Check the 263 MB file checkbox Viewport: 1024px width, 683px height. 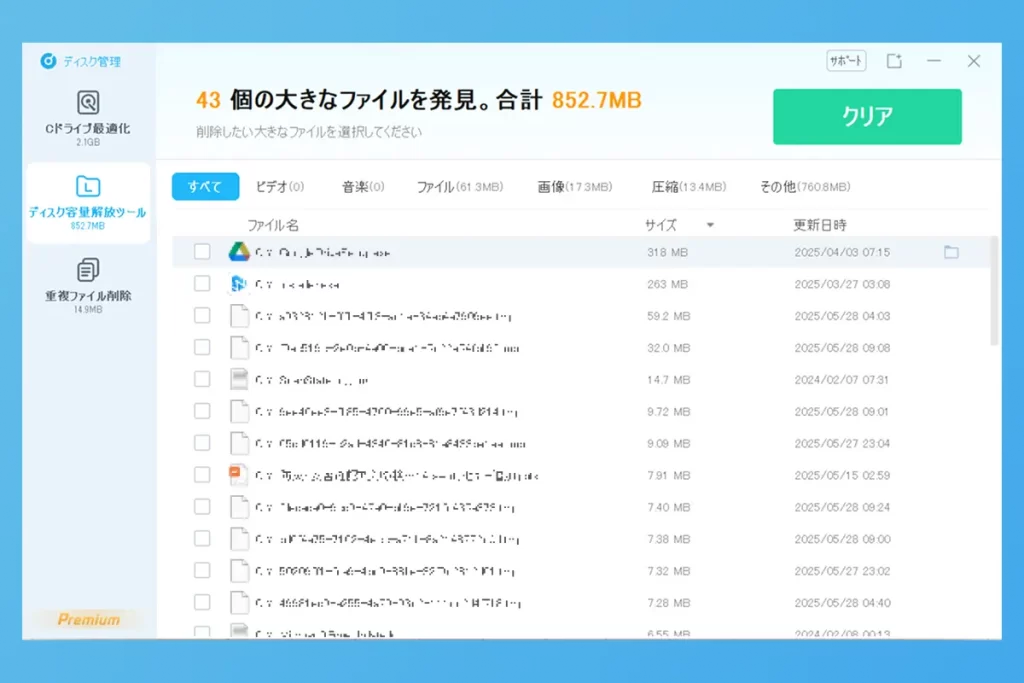pos(202,284)
